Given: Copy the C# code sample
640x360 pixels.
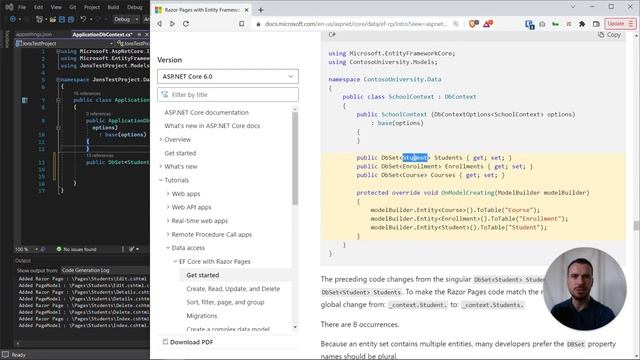Looking at the screenshot, I should point(609,35).
